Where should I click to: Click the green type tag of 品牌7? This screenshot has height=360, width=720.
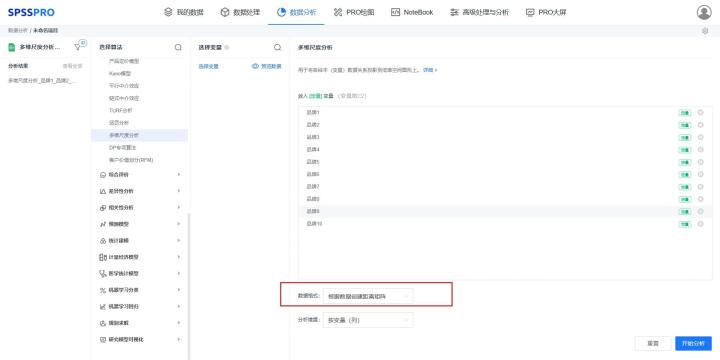click(x=685, y=187)
